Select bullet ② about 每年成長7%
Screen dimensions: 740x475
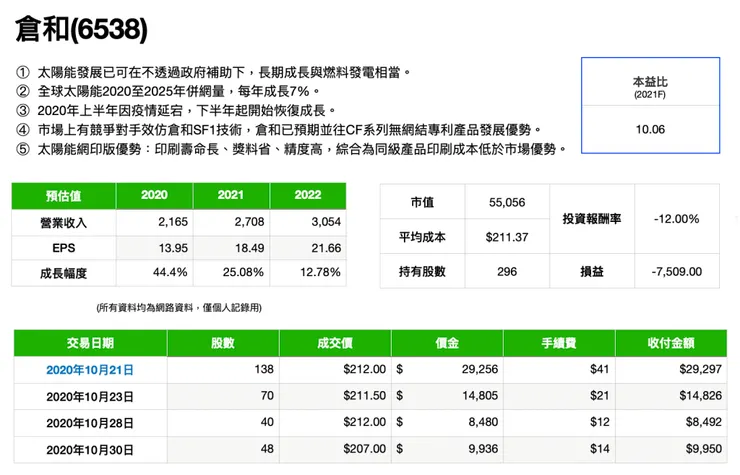pos(168,91)
